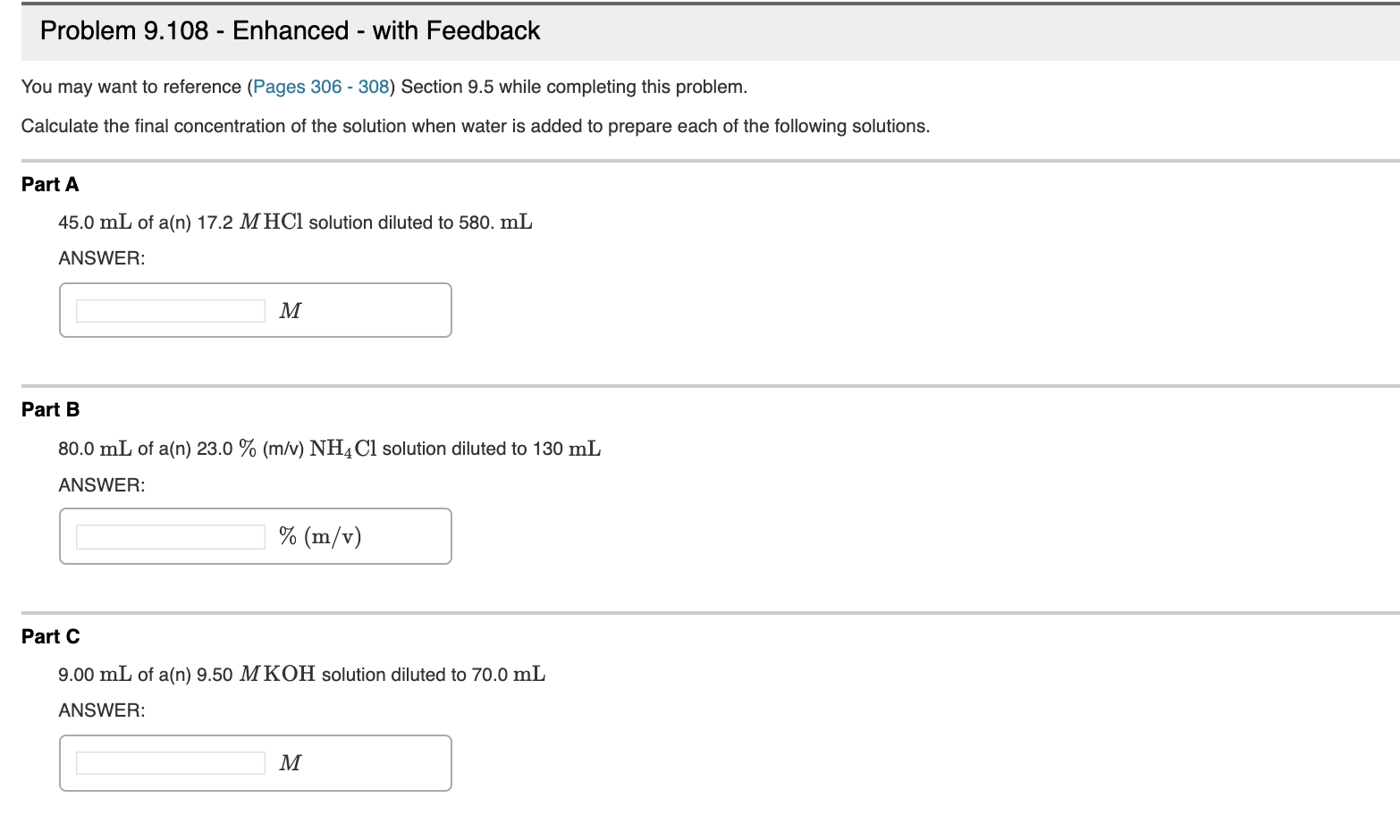This screenshot has width=1400, height=840.
Task: Click the Problem 9.108 title header
Action: tap(289, 29)
